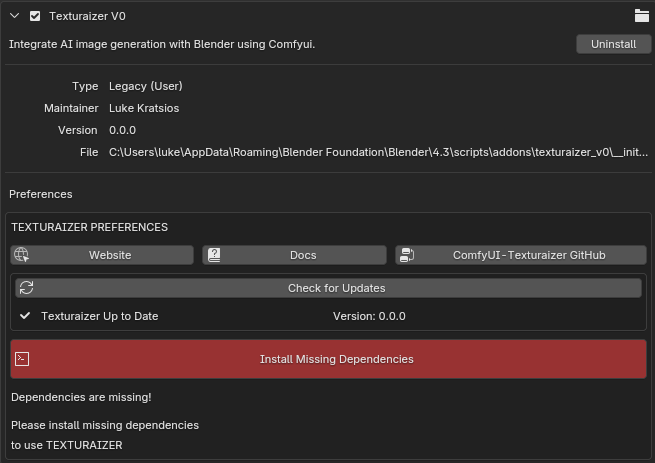Click the maintainer name Luke Kratsios

click(x=144, y=108)
